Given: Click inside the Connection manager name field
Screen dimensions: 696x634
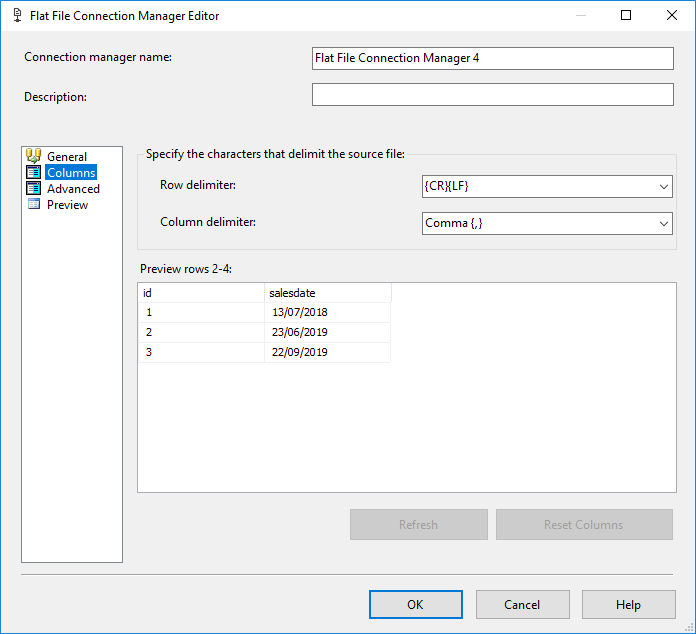Looking at the screenshot, I should coord(492,58).
